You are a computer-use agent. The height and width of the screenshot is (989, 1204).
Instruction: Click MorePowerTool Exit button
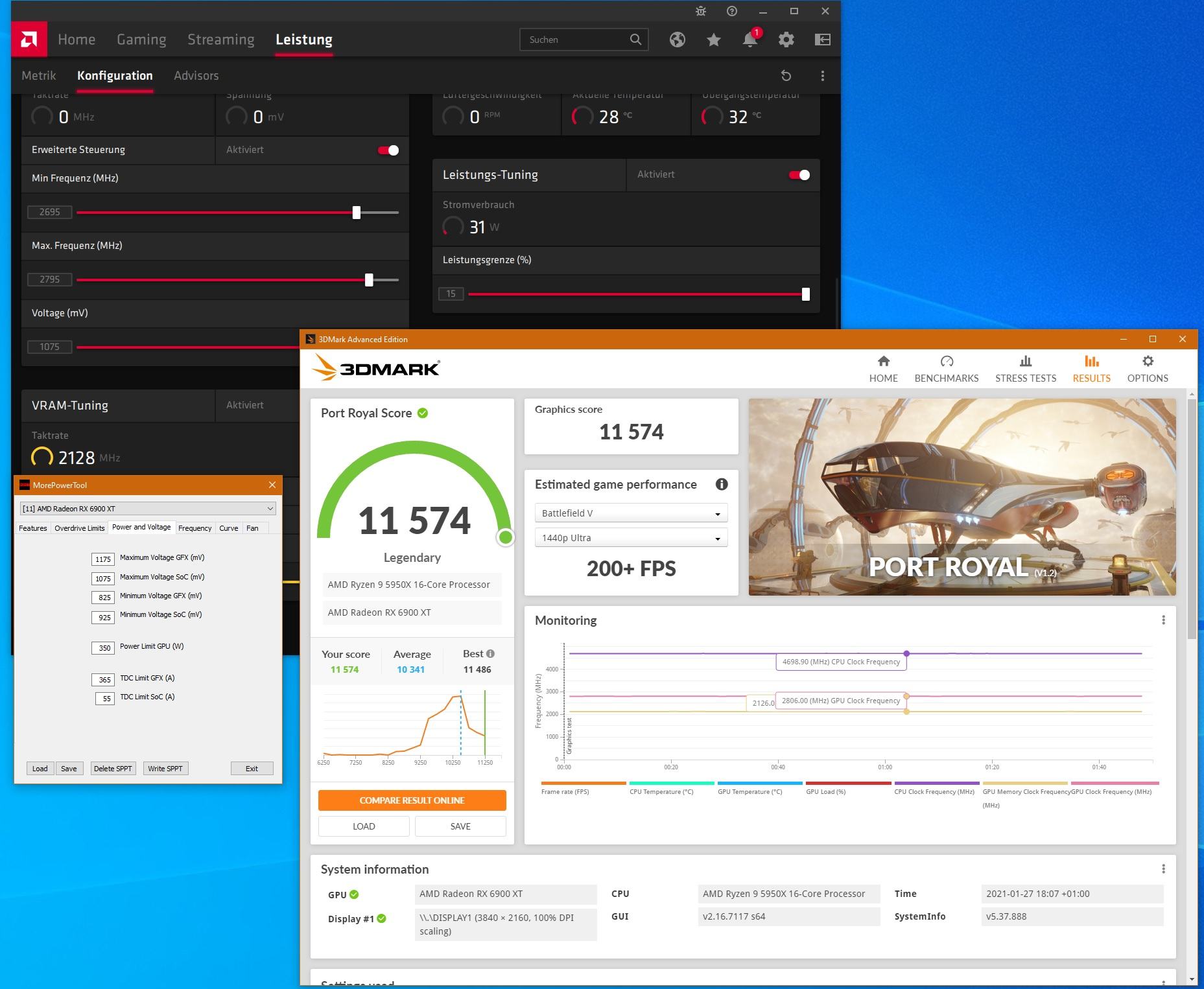pyautogui.click(x=252, y=769)
